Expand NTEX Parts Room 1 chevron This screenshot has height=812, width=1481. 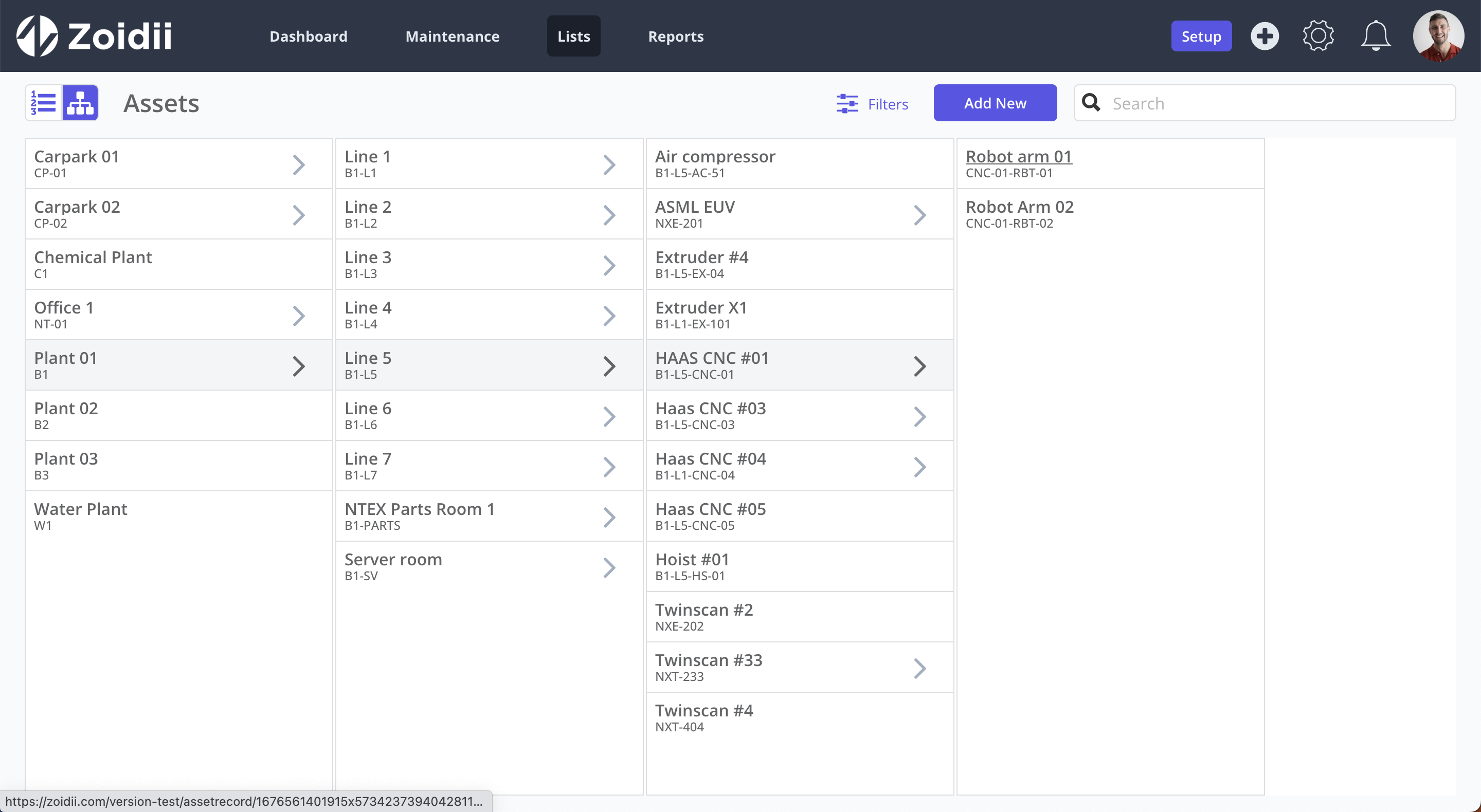[x=609, y=517]
